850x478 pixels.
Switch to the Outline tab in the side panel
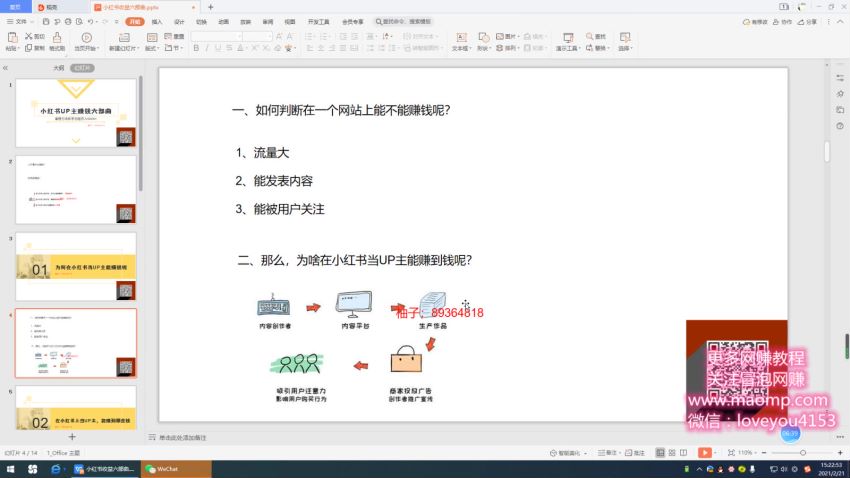59,68
